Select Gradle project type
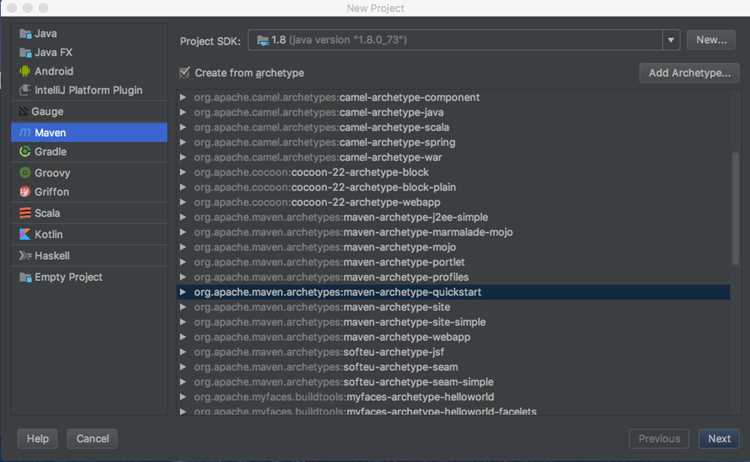Screen dimensions: 750x462 (x=89, y=152)
